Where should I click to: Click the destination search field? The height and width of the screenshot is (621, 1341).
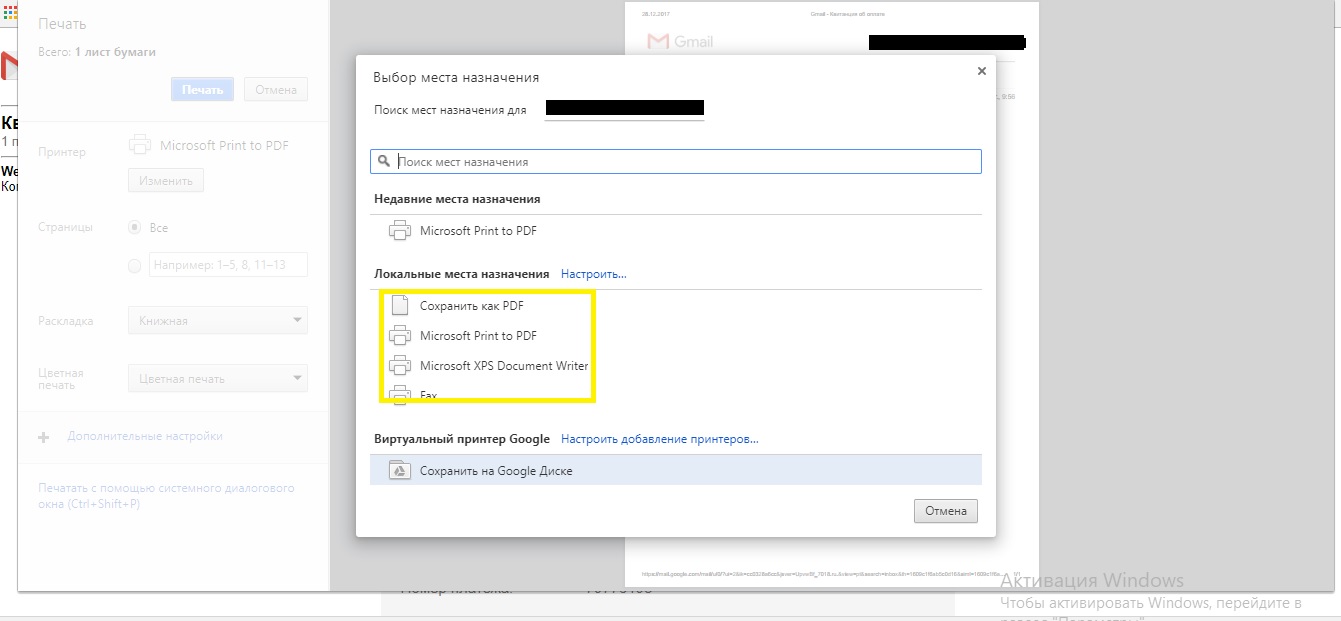pyautogui.click(x=676, y=161)
